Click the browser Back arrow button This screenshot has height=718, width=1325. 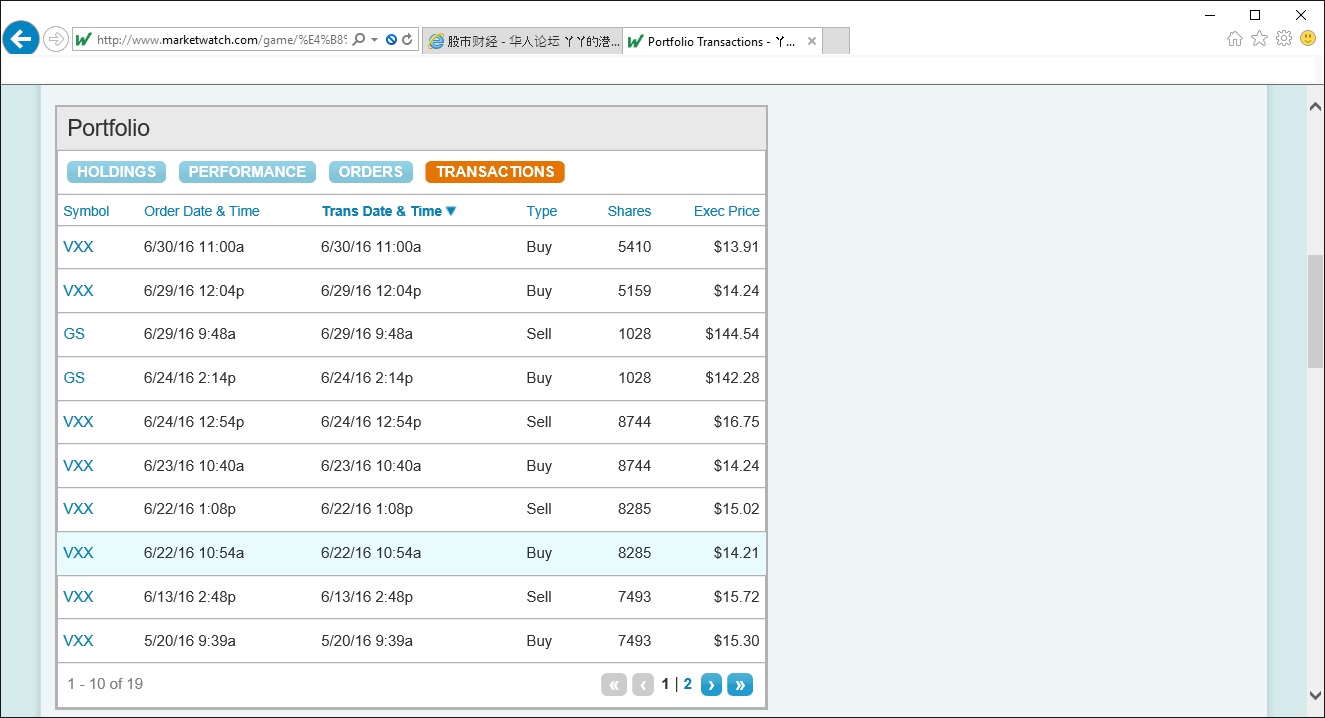pos(21,40)
